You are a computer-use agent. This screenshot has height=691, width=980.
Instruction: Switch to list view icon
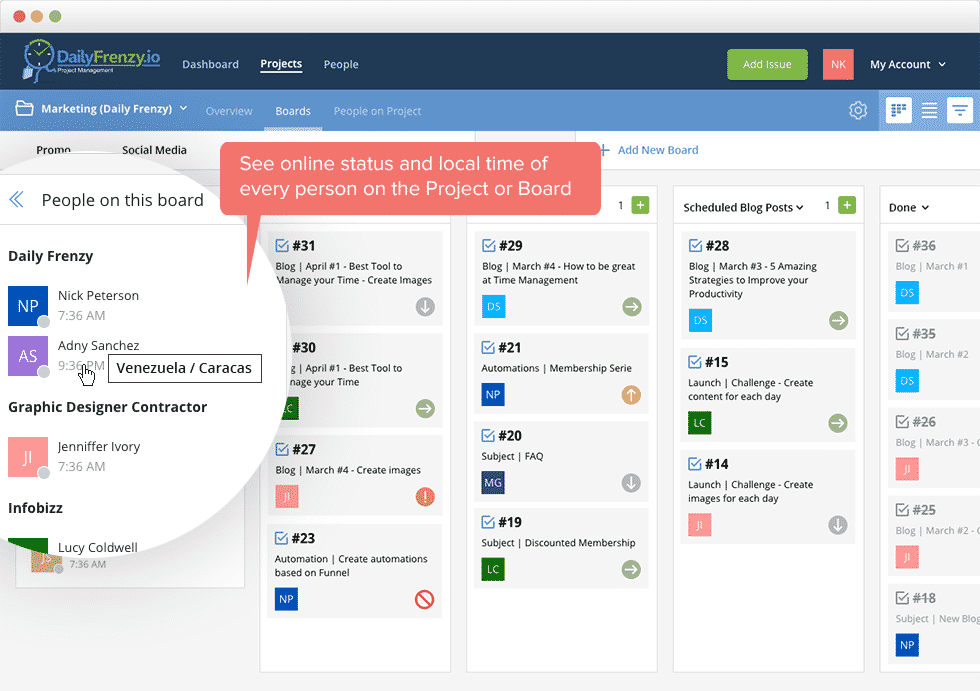coord(929,111)
